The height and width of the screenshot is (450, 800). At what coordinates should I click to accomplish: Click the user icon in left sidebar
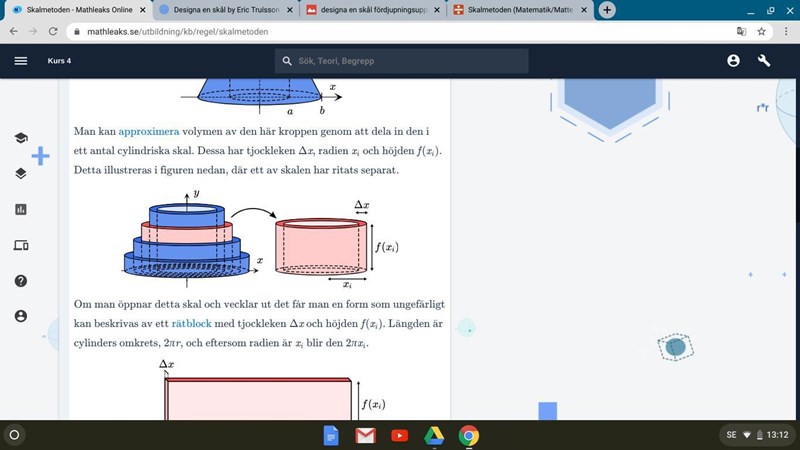pos(21,316)
